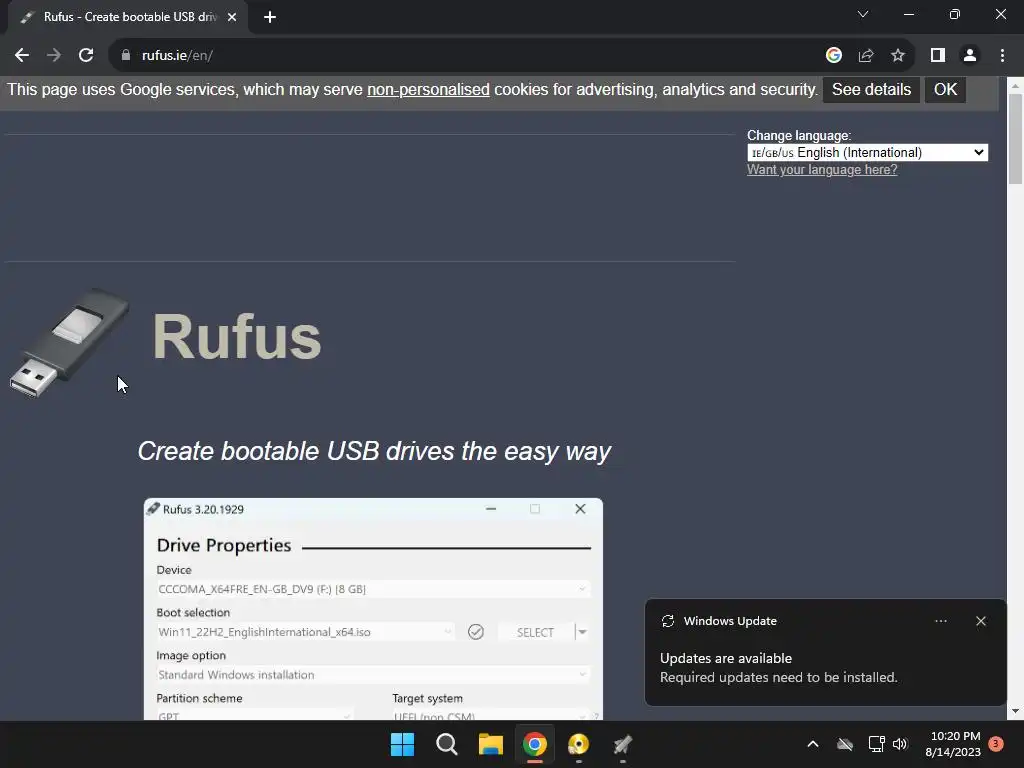Click the browser forward arrow

[x=54, y=56]
